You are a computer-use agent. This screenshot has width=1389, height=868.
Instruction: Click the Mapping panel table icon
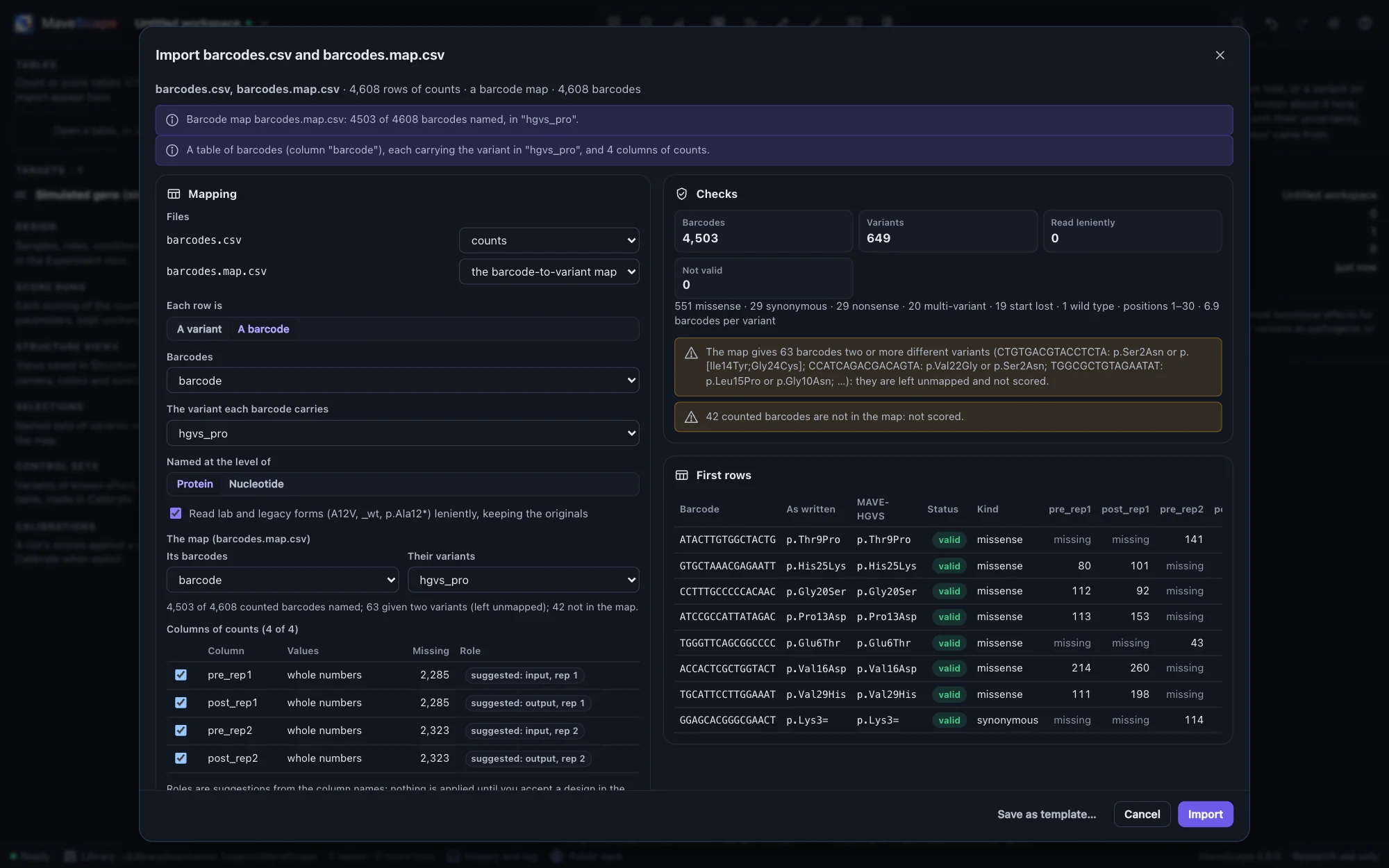[174, 194]
